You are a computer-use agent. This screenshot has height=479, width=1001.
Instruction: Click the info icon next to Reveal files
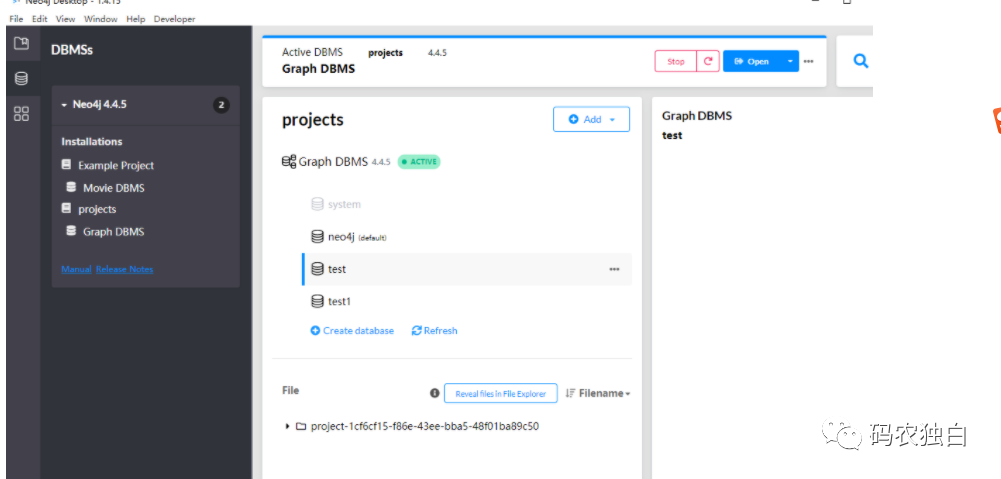point(434,393)
